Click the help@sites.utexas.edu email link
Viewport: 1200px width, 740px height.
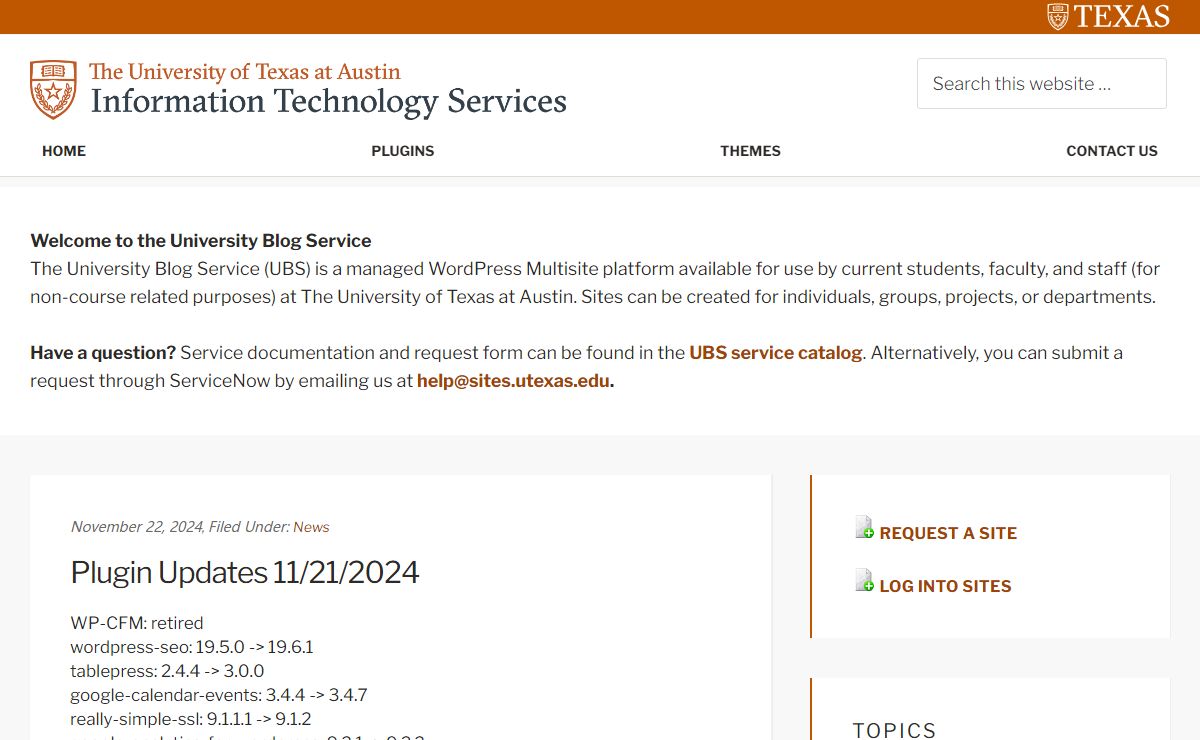[513, 381]
